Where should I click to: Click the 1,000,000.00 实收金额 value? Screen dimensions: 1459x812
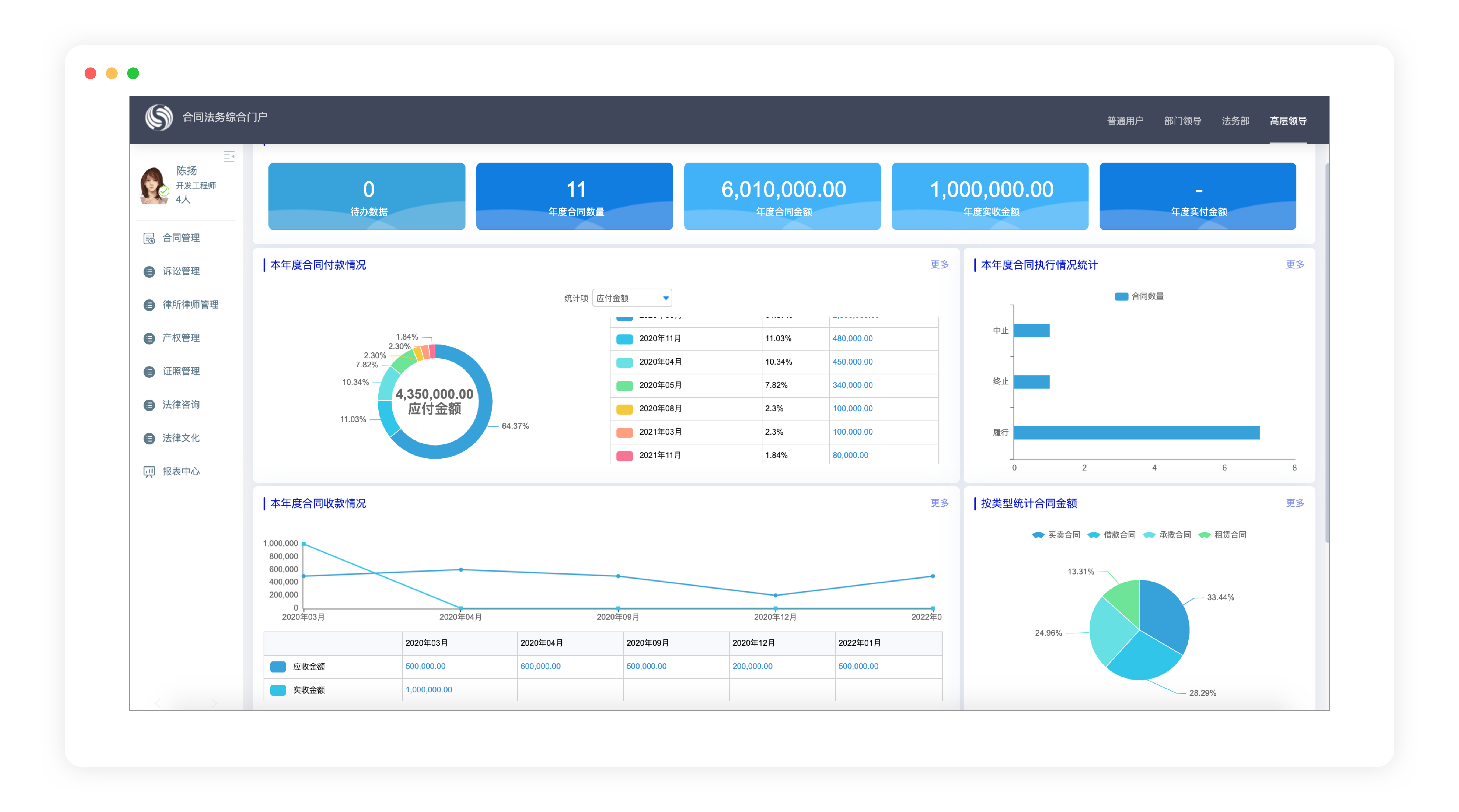[429, 690]
